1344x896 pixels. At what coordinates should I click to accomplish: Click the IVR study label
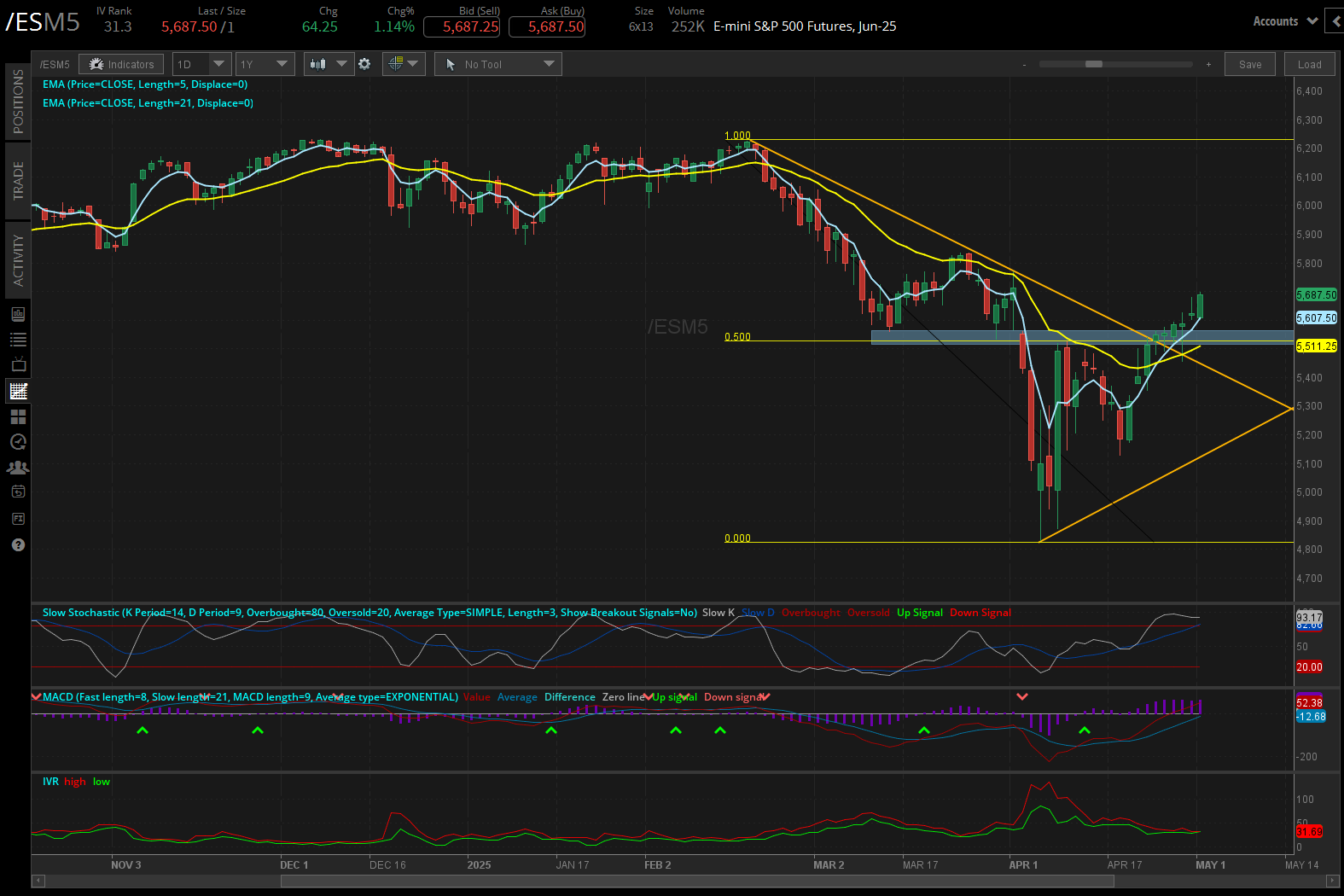point(50,782)
